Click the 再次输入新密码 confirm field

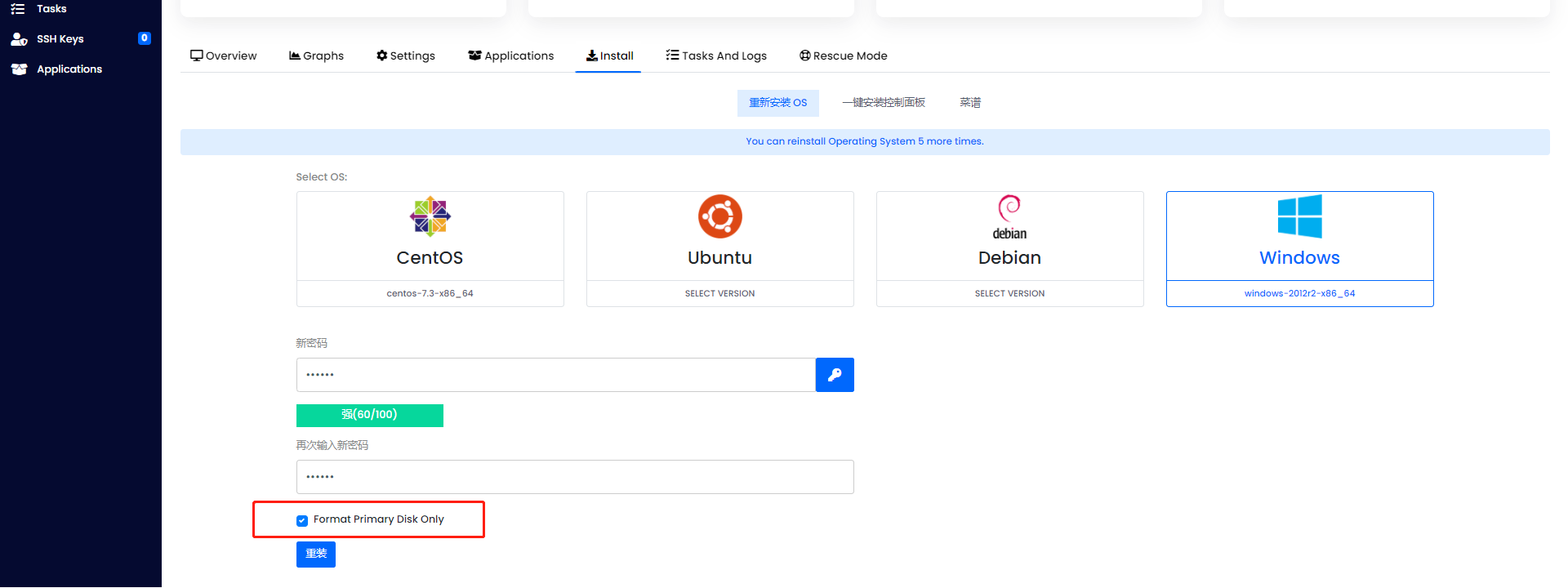click(x=575, y=477)
